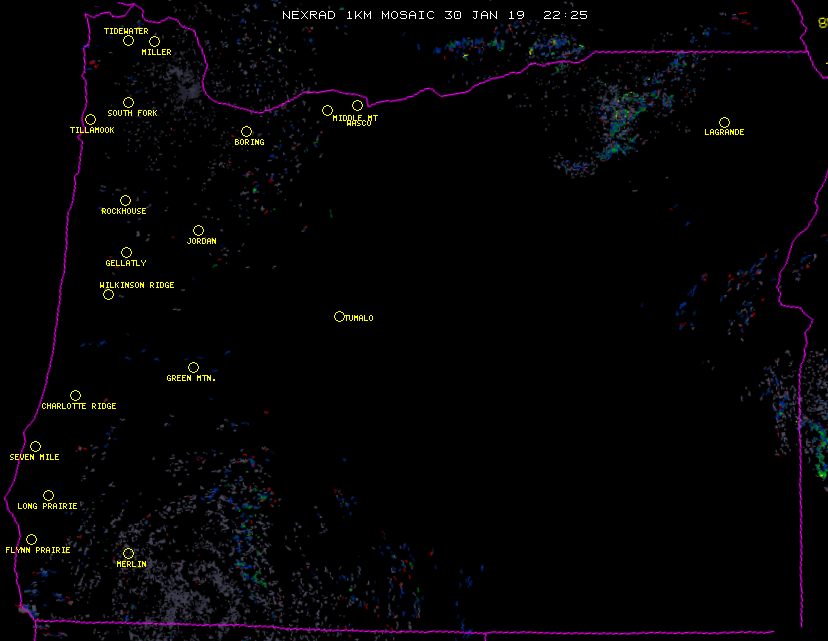The width and height of the screenshot is (828, 641).
Task: Click the Gellatly station circle marker
Action: tap(126, 253)
